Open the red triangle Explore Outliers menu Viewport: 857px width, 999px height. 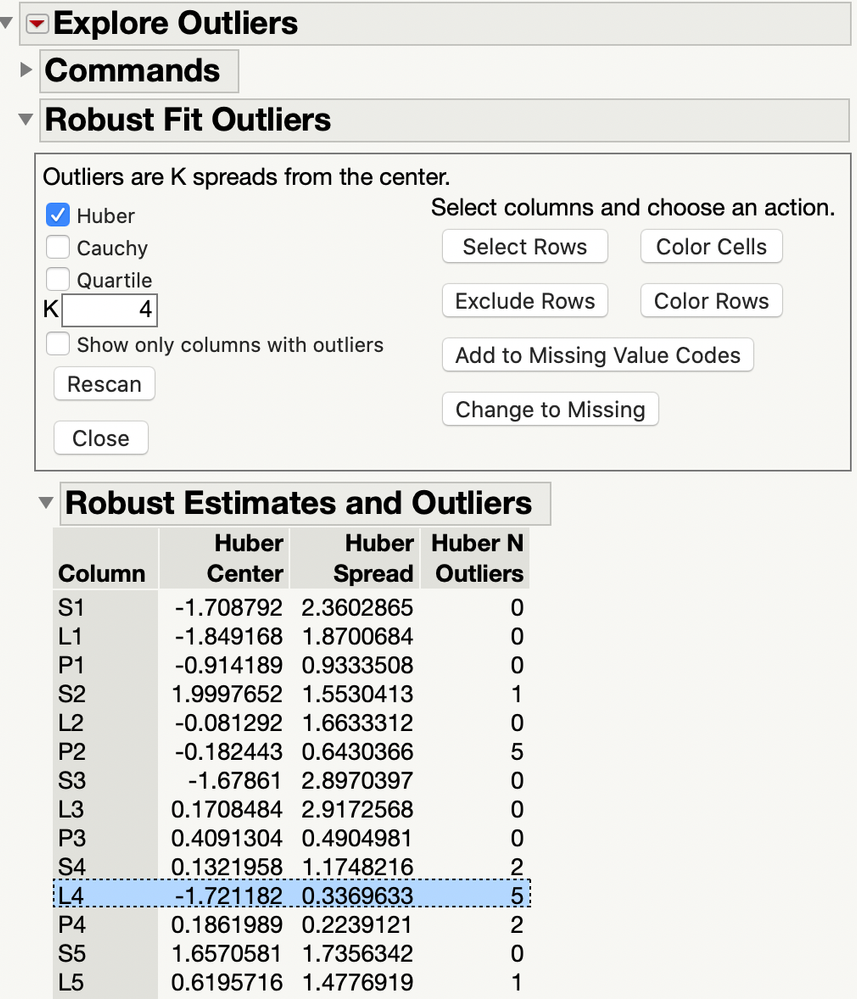(x=37, y=23)
